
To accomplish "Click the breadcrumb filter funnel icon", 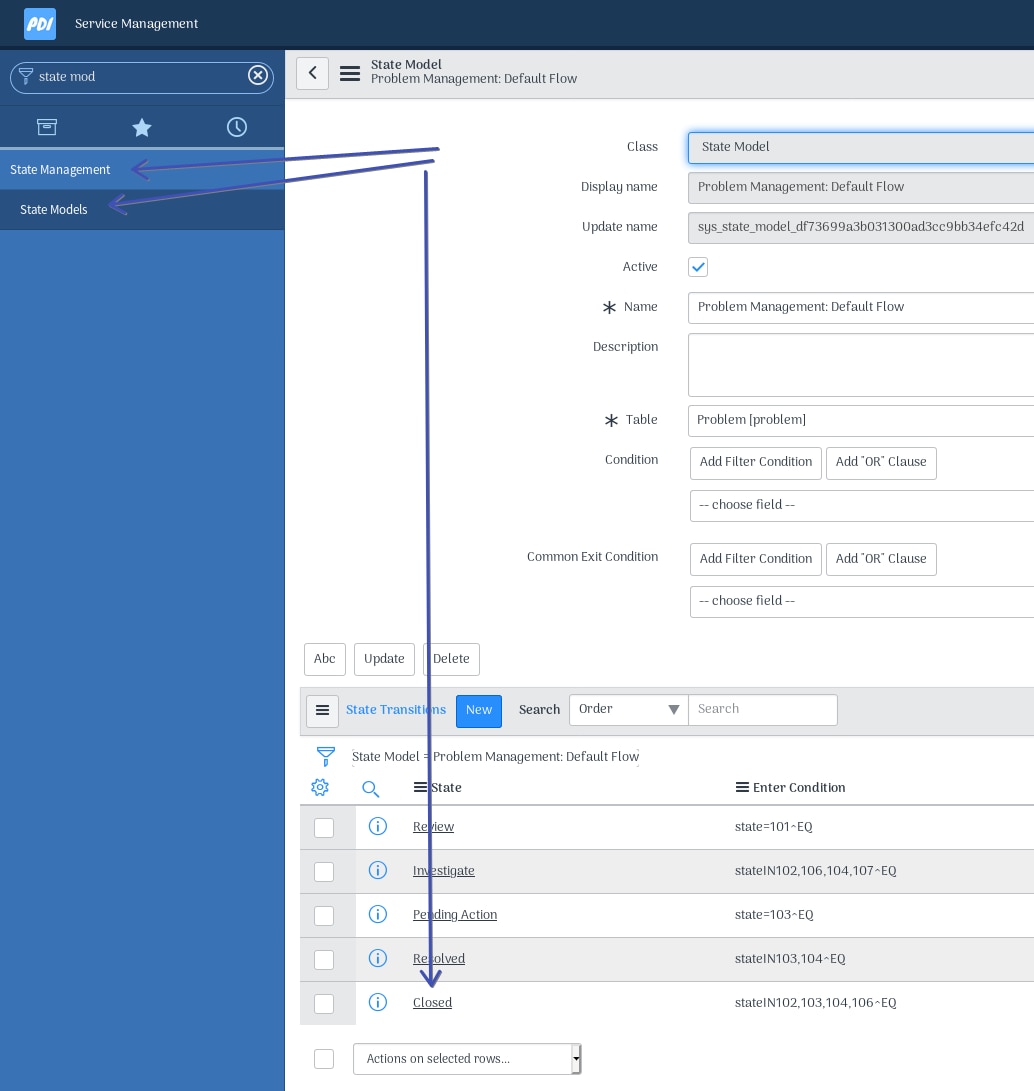I will tap(326, 757).
